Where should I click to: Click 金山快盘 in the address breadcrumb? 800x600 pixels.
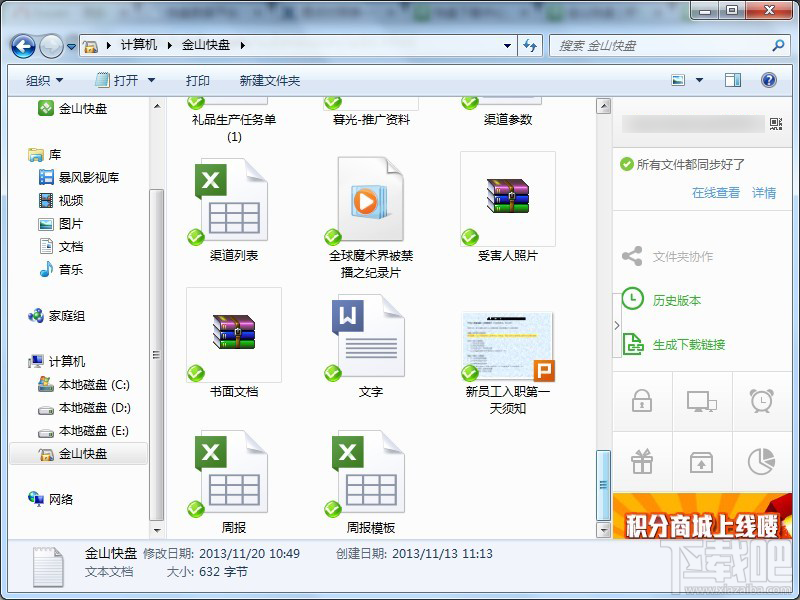click(206, 45)
